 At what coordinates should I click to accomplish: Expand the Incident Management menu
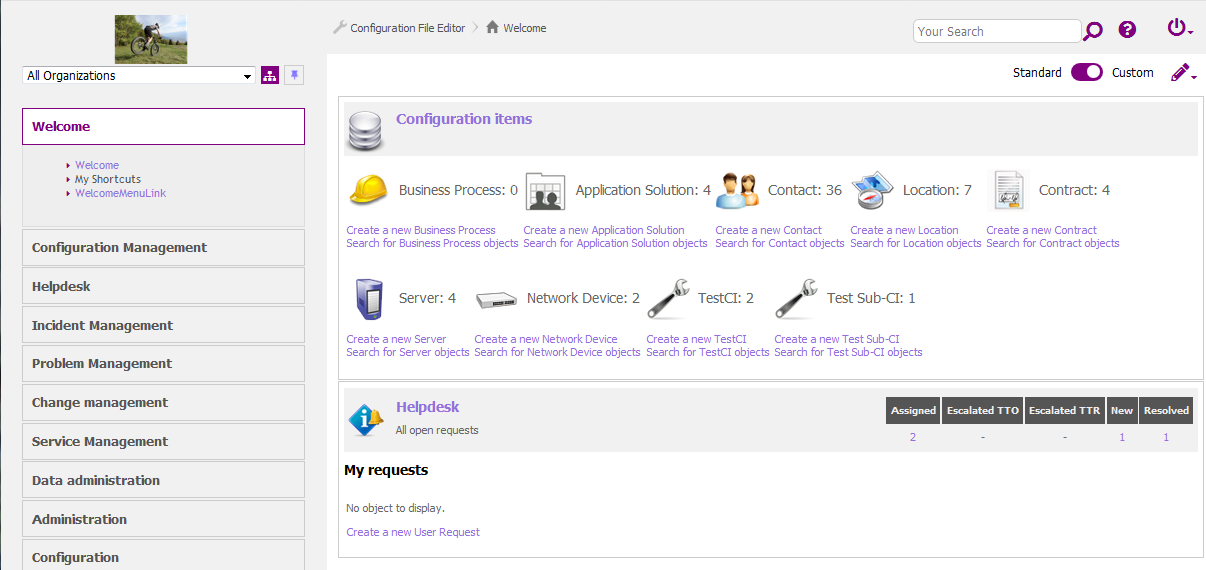(x=163, y=325)
